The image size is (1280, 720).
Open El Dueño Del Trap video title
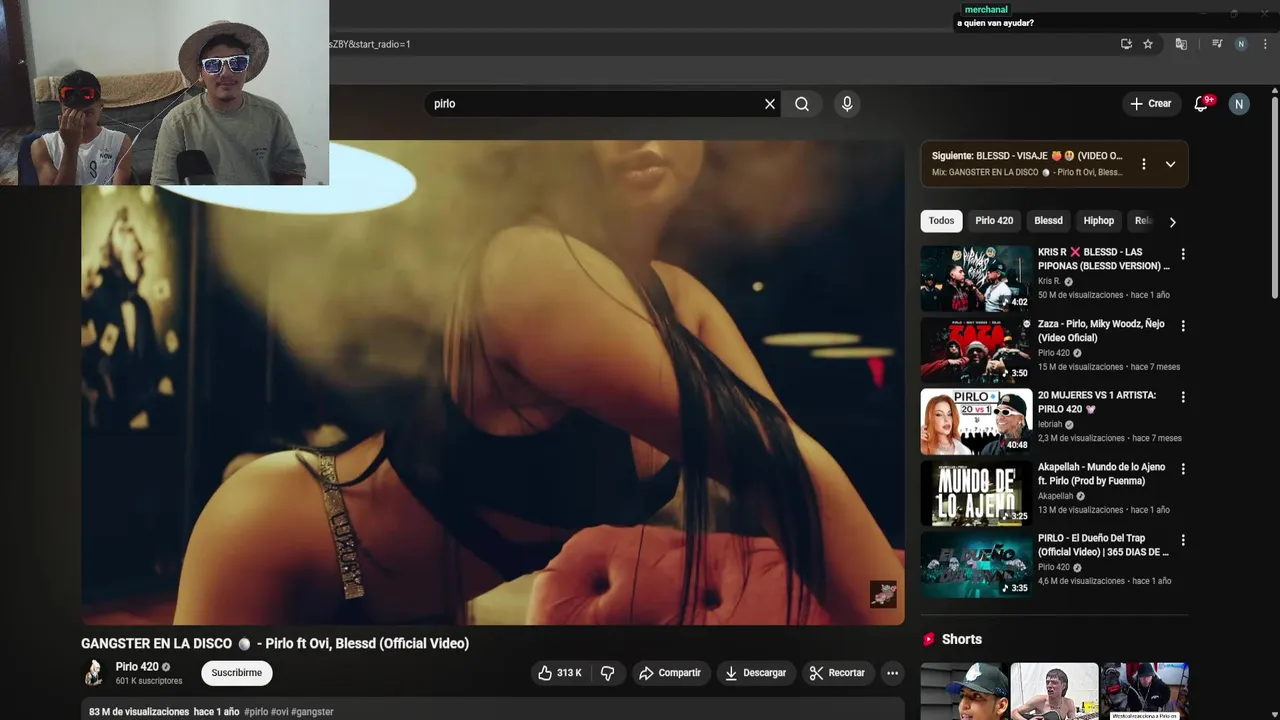point(1103,545)
